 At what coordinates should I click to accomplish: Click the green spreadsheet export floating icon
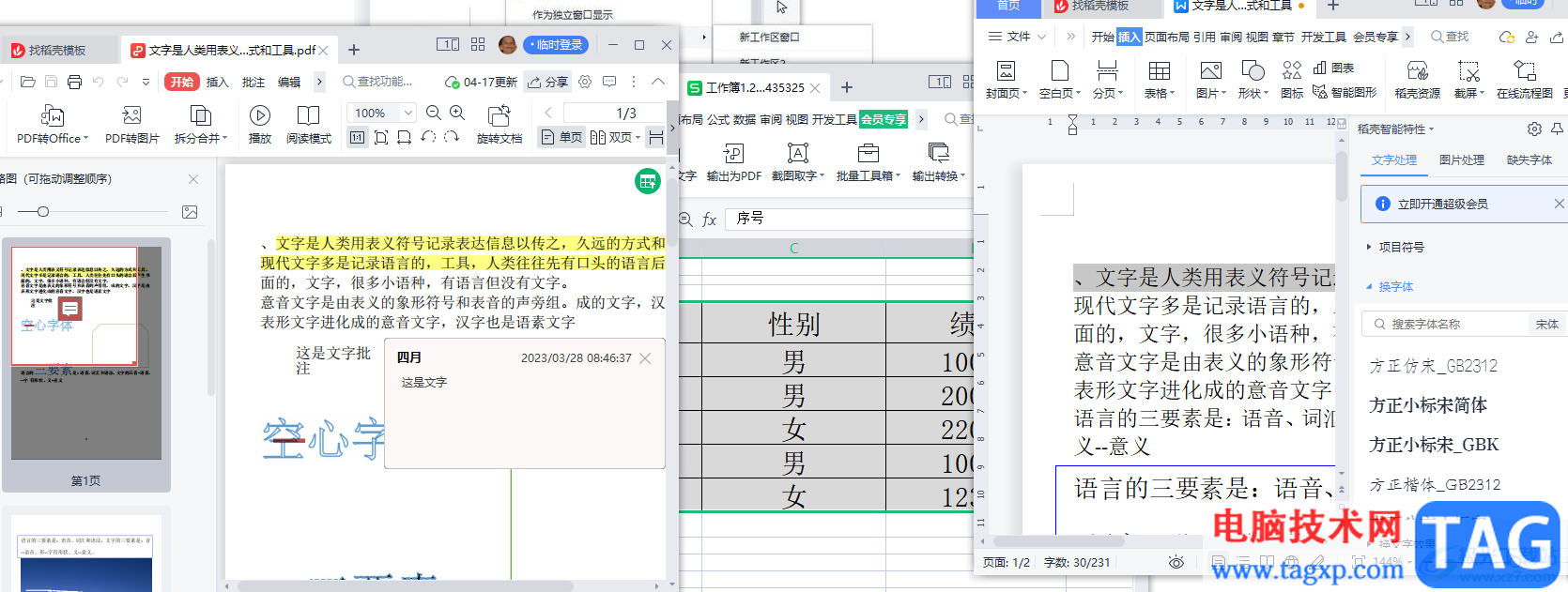(648, 181)
